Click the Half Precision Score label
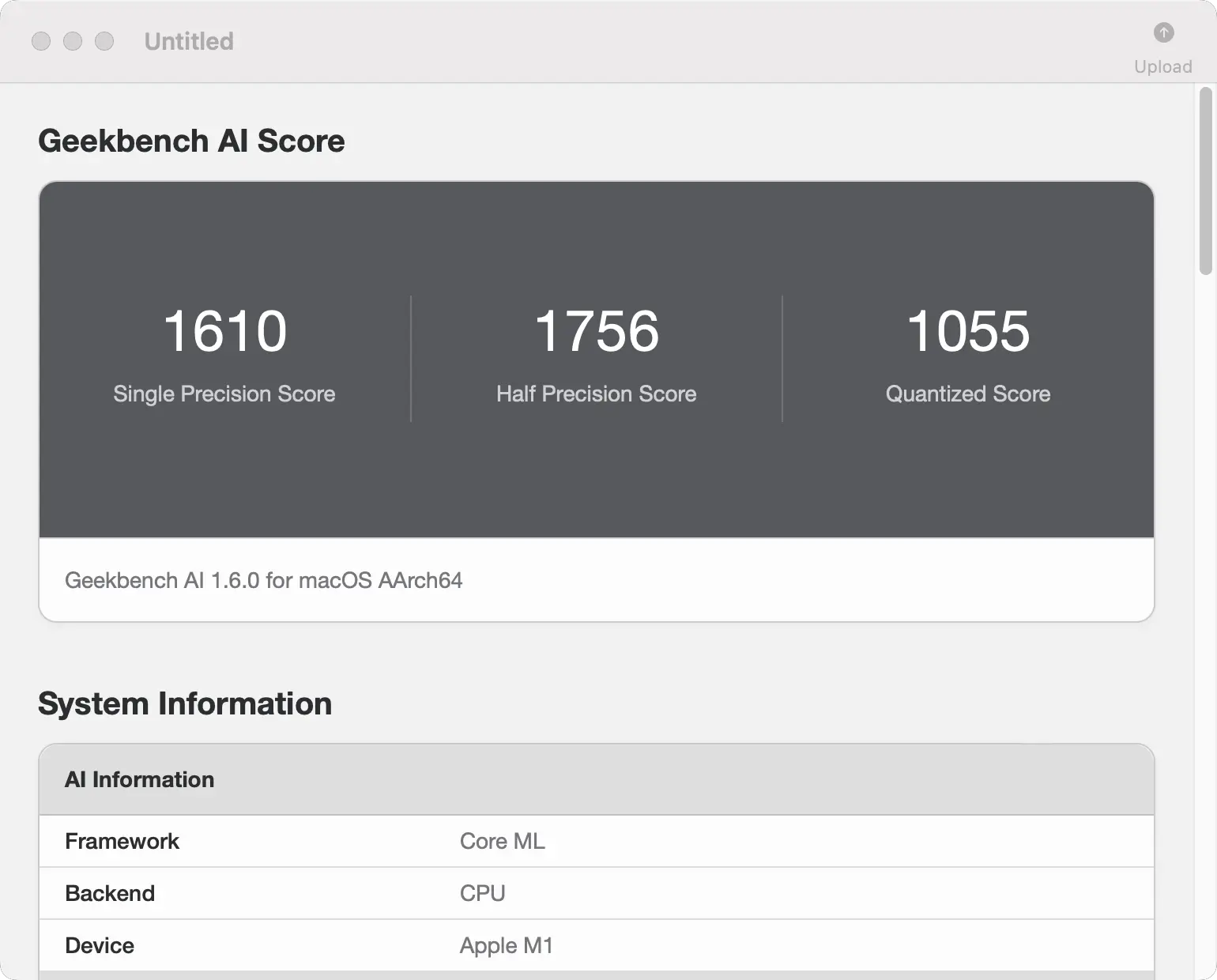The height and width of the screenshot is (980, 1217). coord(596,394)
